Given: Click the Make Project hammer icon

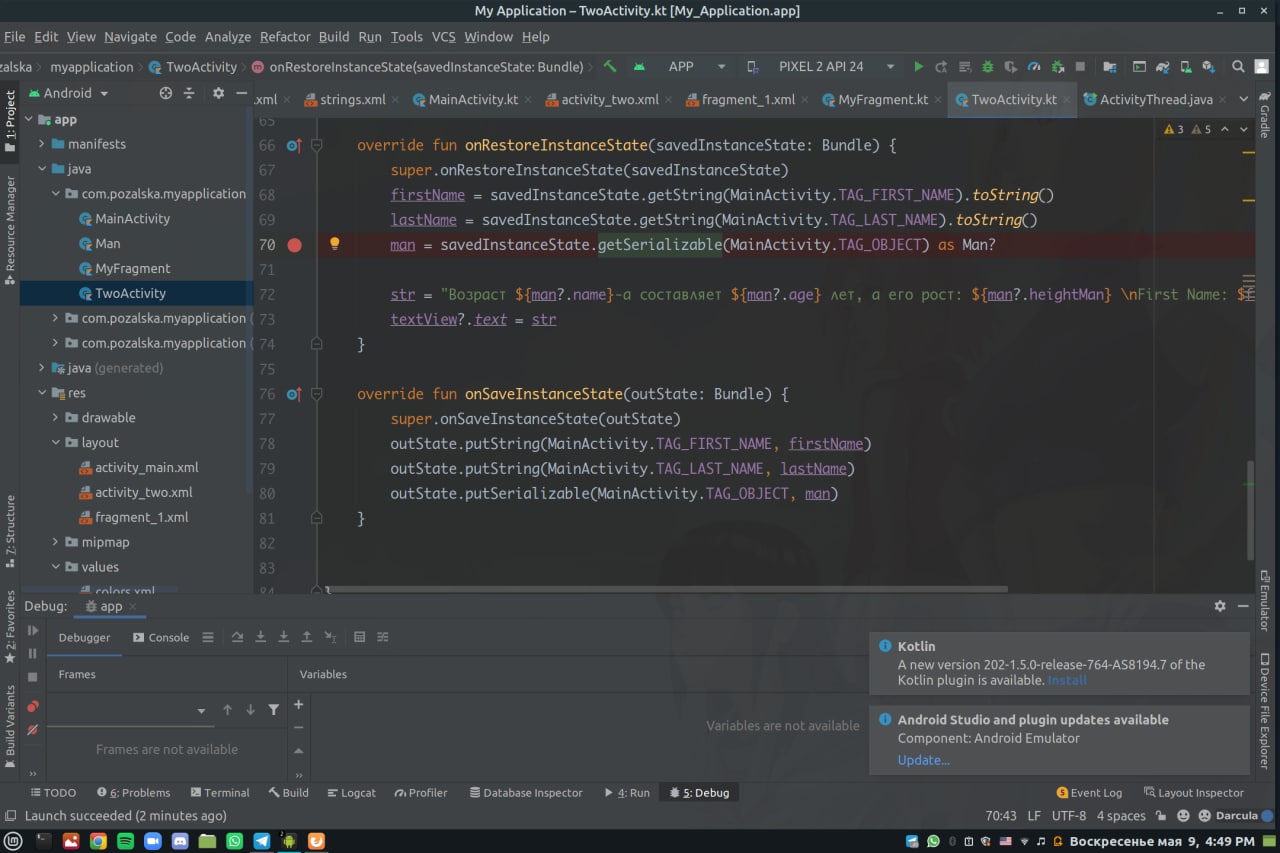Looking at the screenshot, I should click(x=610, y=67).
